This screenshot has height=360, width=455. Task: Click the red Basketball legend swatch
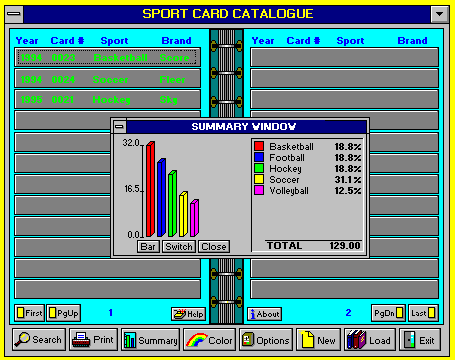(x=259, y=146)
